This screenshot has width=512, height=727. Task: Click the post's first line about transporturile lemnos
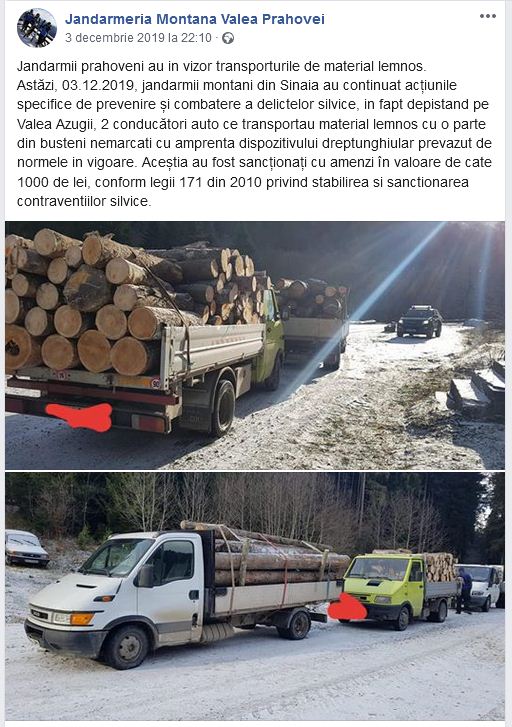pos(221,66)
